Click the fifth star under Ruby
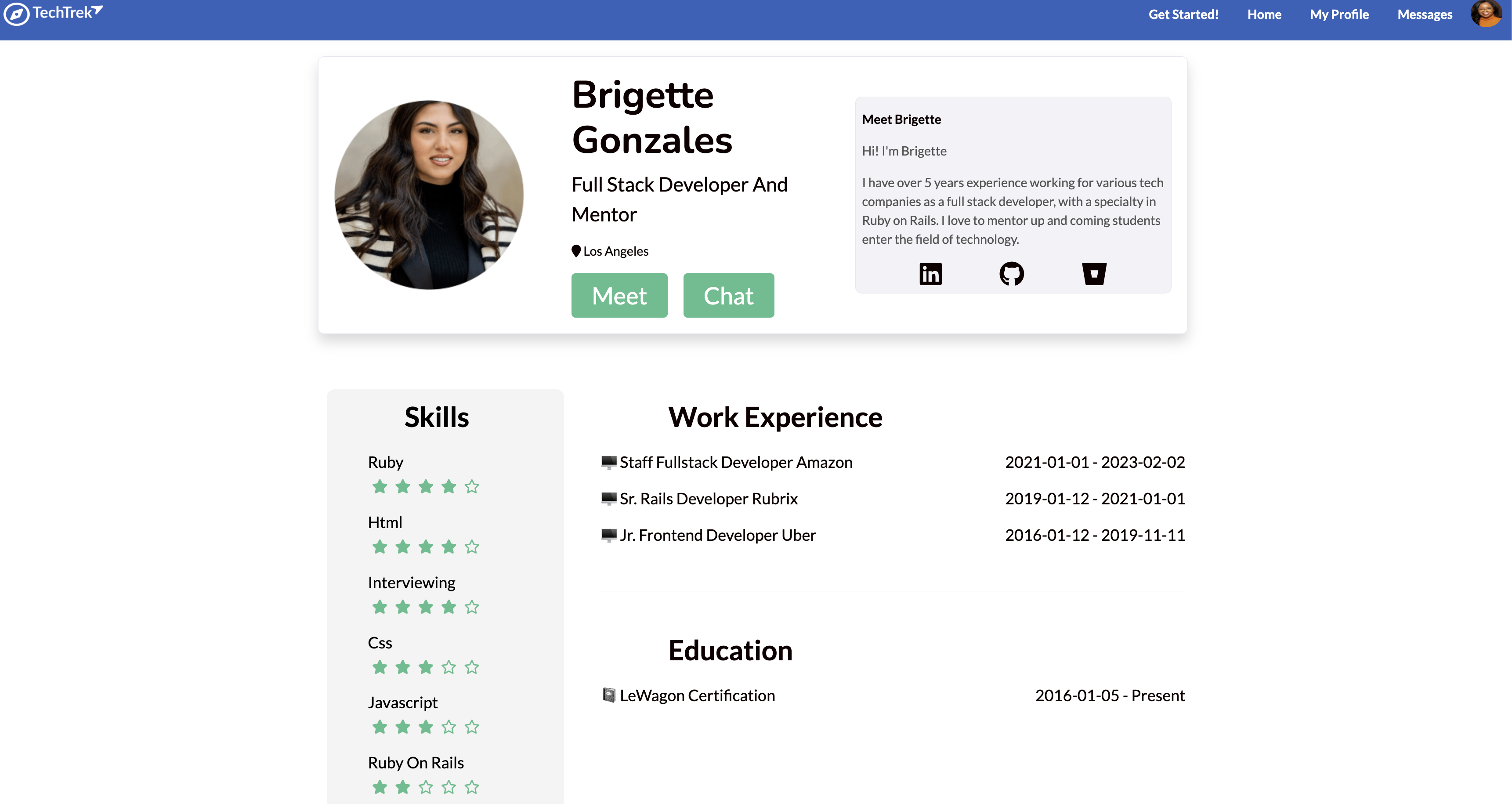1512x804 pixels. 472,487
